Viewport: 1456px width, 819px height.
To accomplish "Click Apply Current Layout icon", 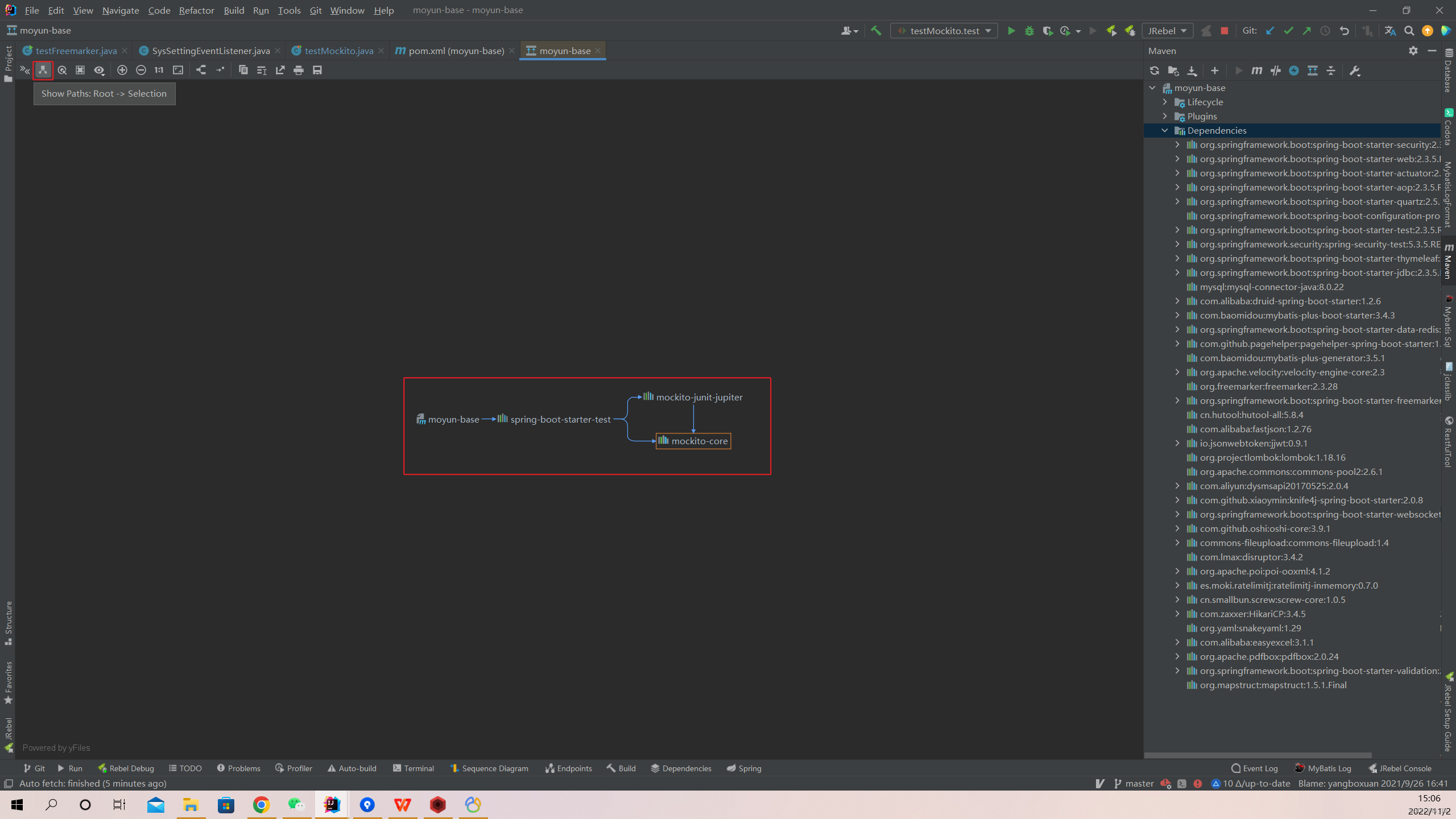I will coord(201,70).
